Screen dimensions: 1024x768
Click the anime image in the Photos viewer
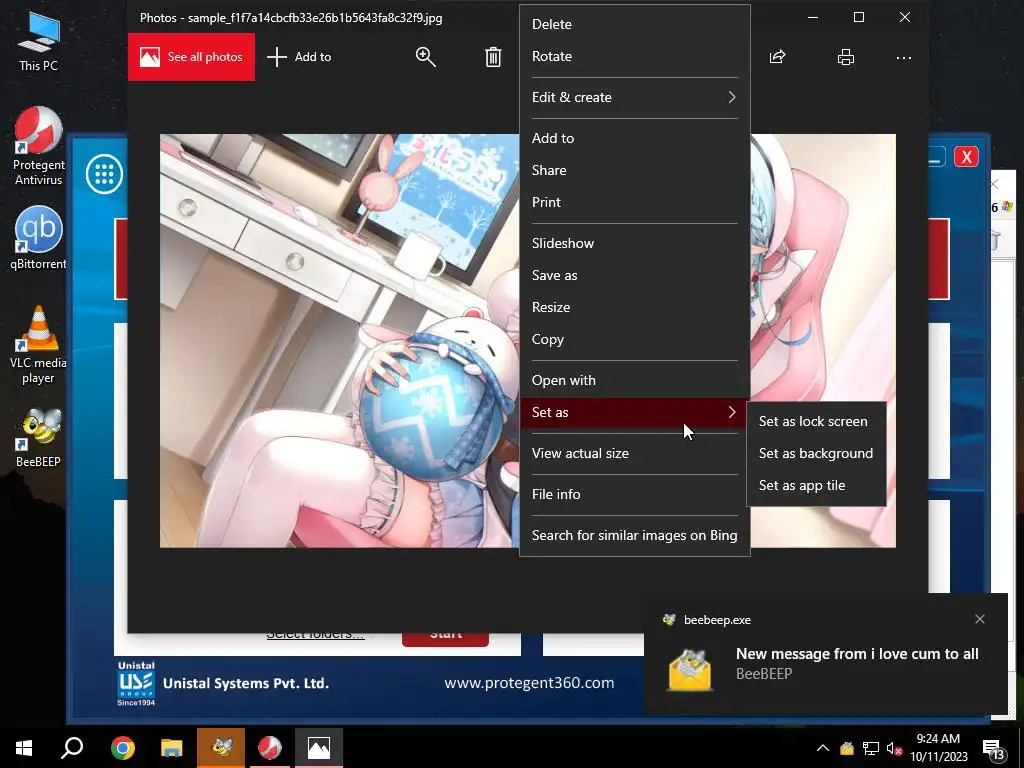340,340
